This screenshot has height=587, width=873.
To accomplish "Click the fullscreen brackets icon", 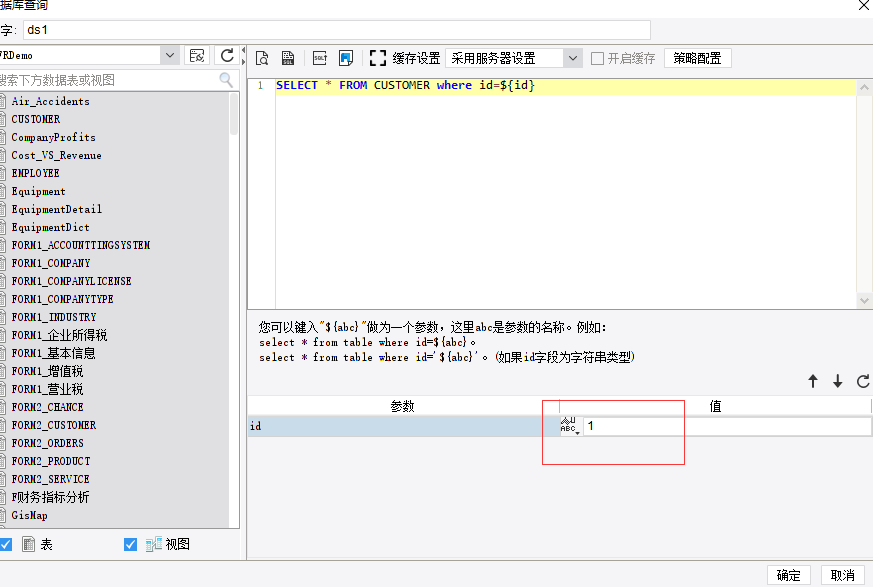I will (x=378, y=58).
